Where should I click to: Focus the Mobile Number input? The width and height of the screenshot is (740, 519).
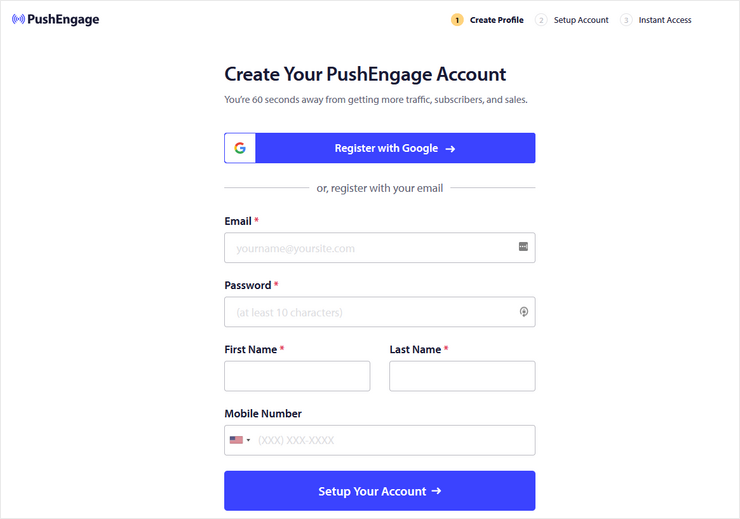click(390, 440)
